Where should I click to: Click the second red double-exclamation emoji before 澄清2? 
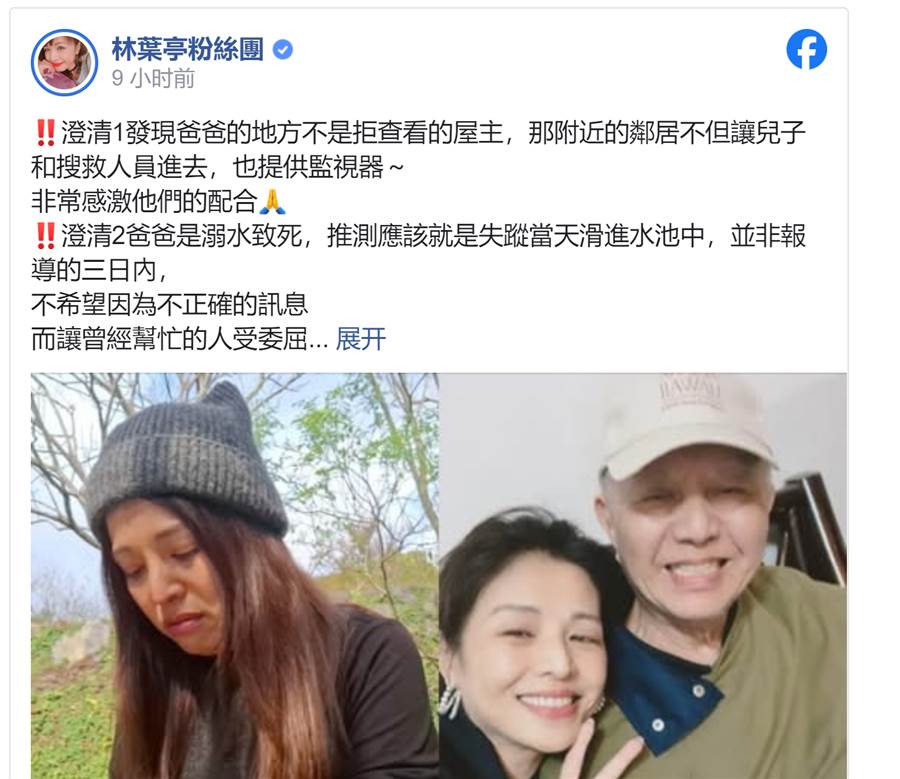tap(45, 236)
